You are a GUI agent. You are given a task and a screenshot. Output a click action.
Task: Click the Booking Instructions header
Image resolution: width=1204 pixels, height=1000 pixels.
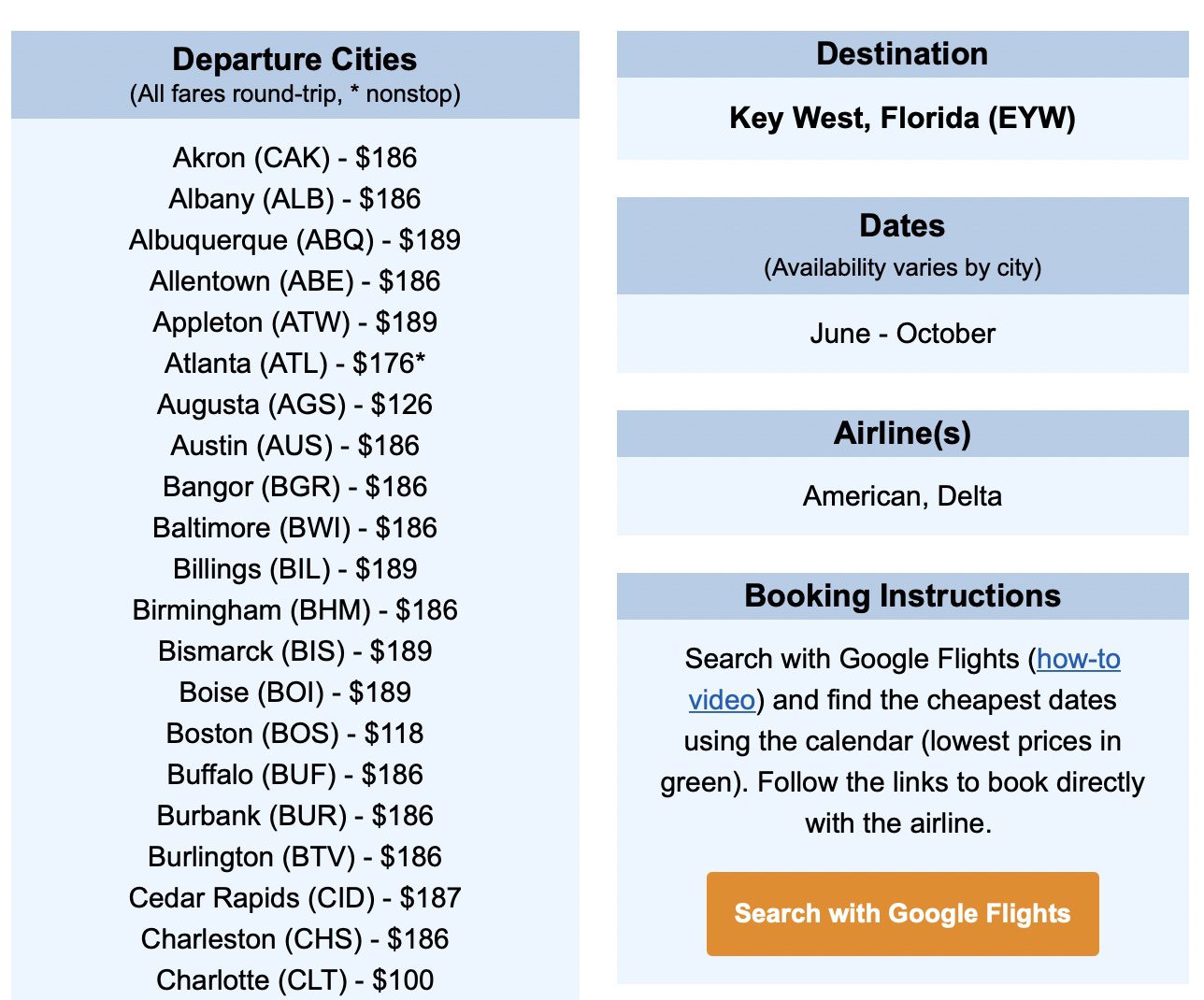(x=902, y=595)
